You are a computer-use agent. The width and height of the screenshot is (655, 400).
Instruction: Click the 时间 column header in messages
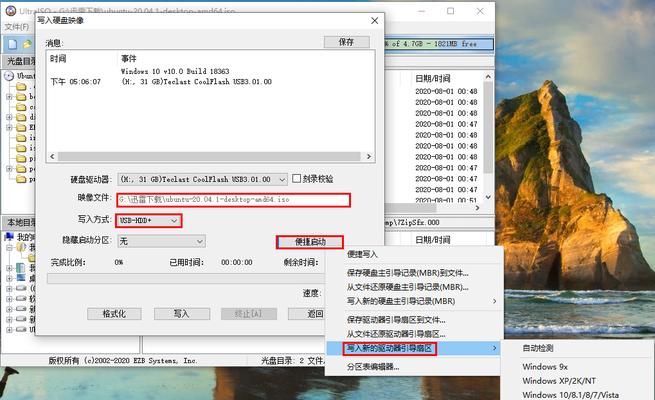(58, 58)
